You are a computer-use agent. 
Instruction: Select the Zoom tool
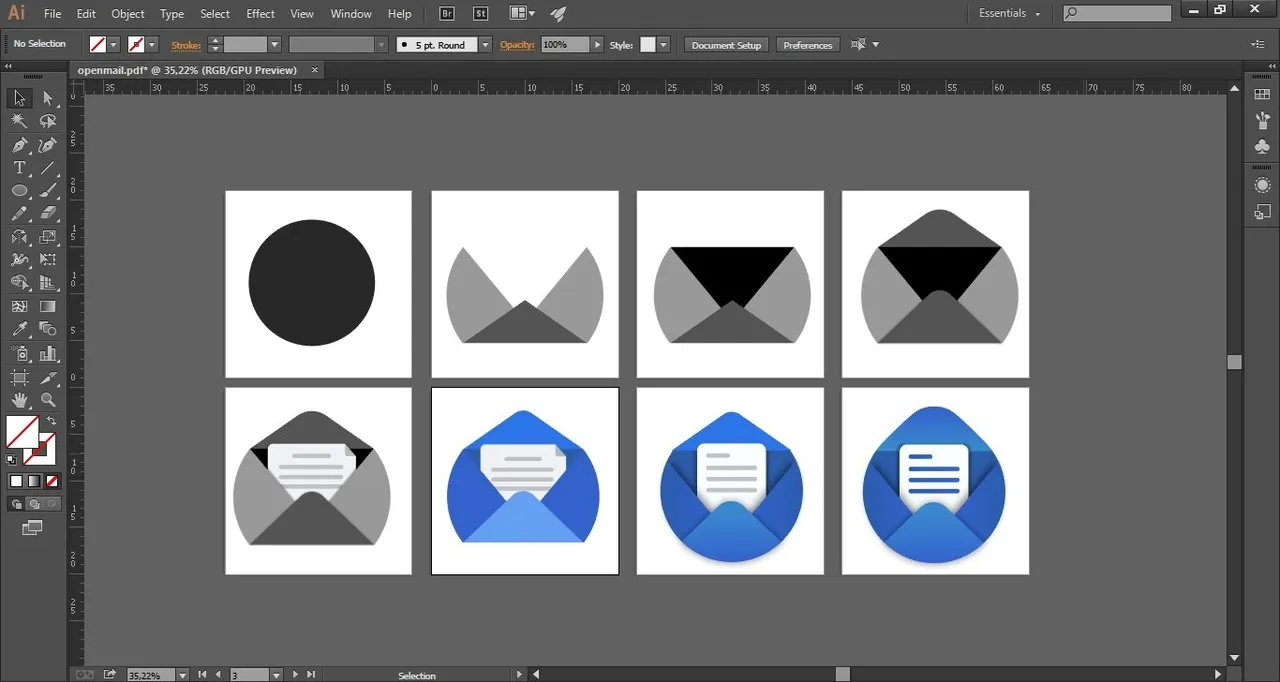click(x=47, y=400)
